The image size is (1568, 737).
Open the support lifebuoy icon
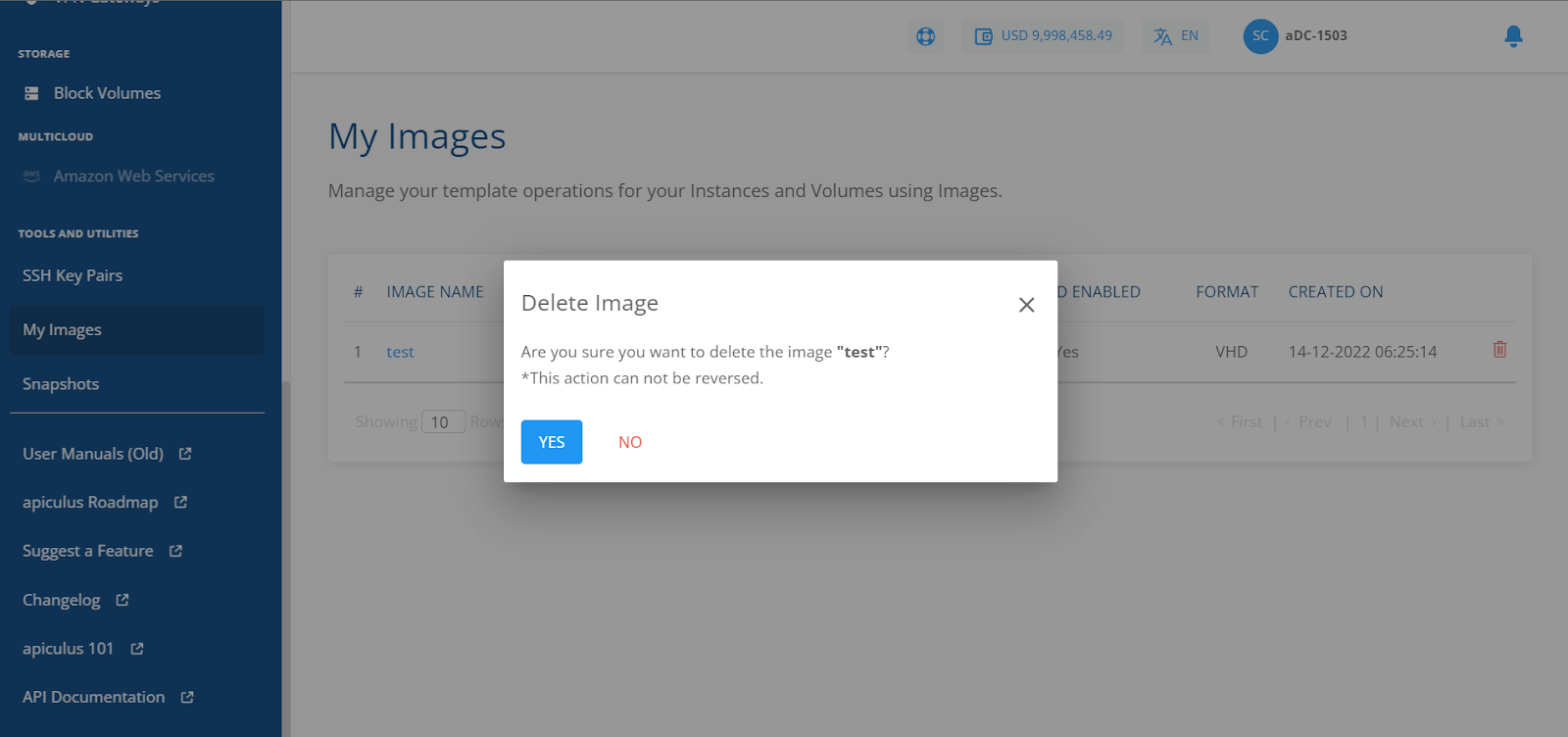(925, 36)
